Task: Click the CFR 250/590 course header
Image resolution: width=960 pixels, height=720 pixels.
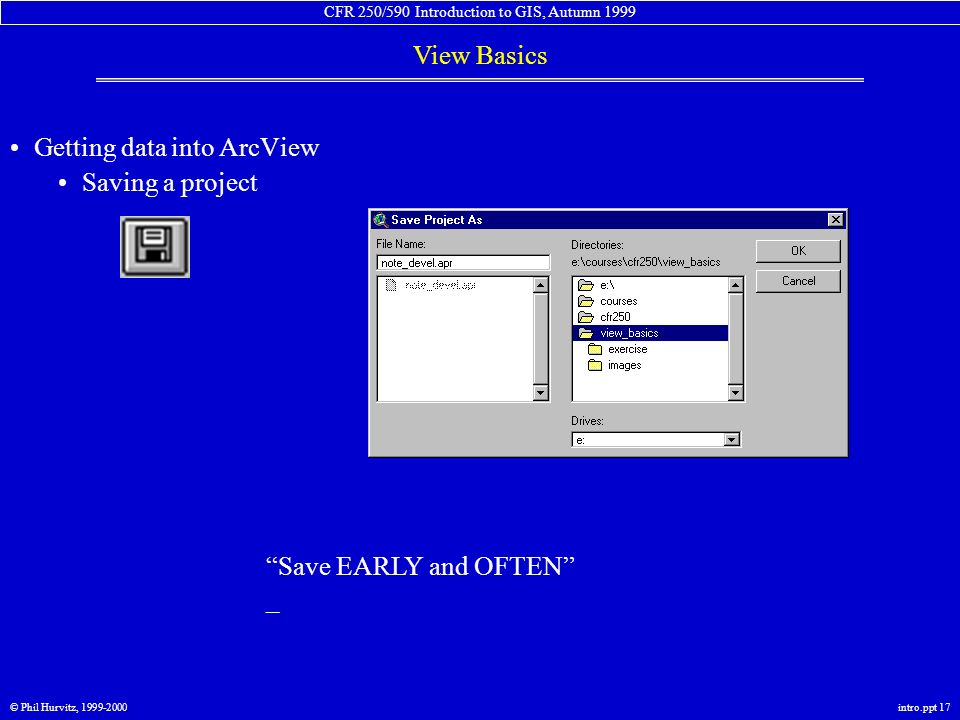Action: pyautogui.click(x=480, y=12)
